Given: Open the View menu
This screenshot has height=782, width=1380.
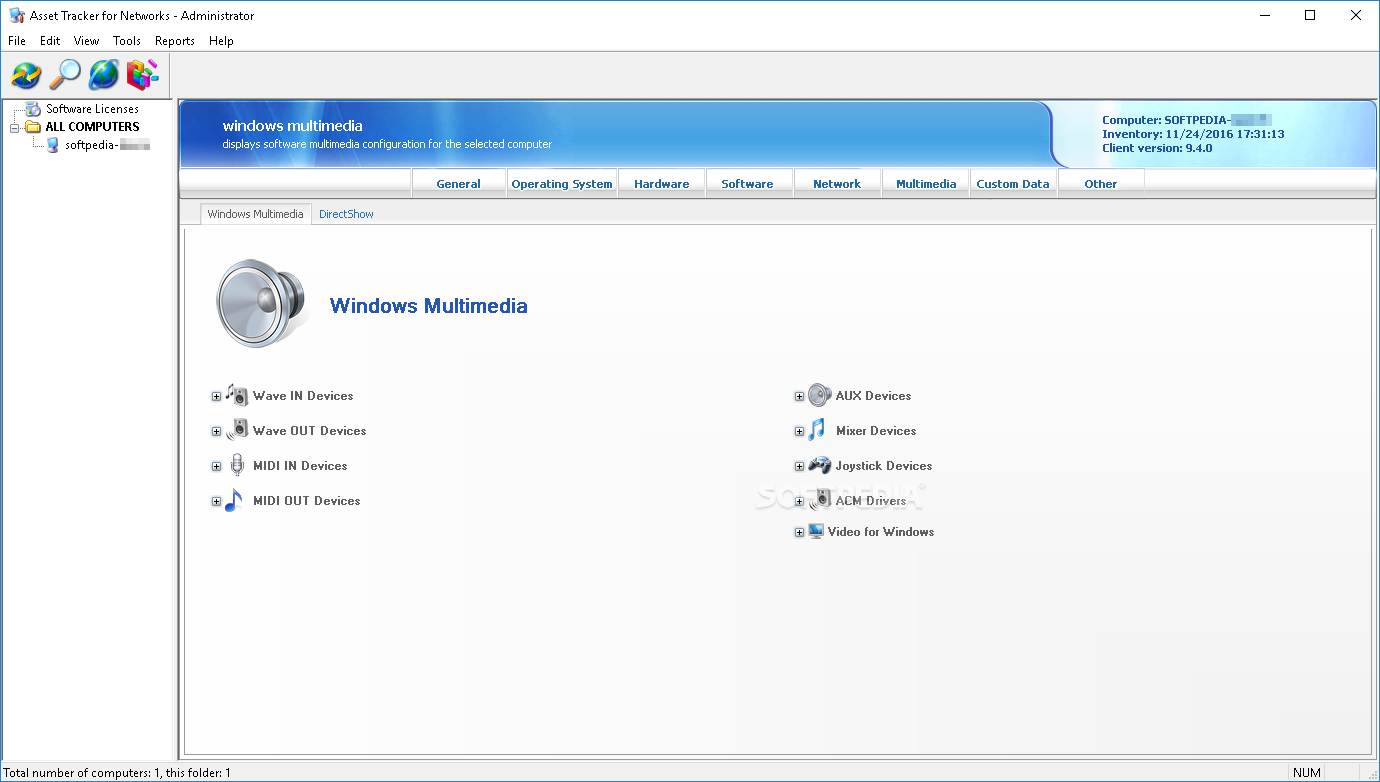Looking at the screenshot, I should click(x=86, y=41).
